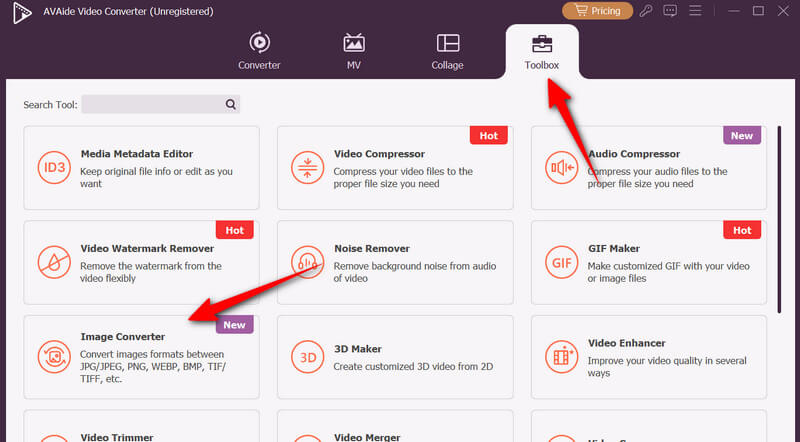
Task: Click the Video Compressor icon
Action: click(308, 167)
